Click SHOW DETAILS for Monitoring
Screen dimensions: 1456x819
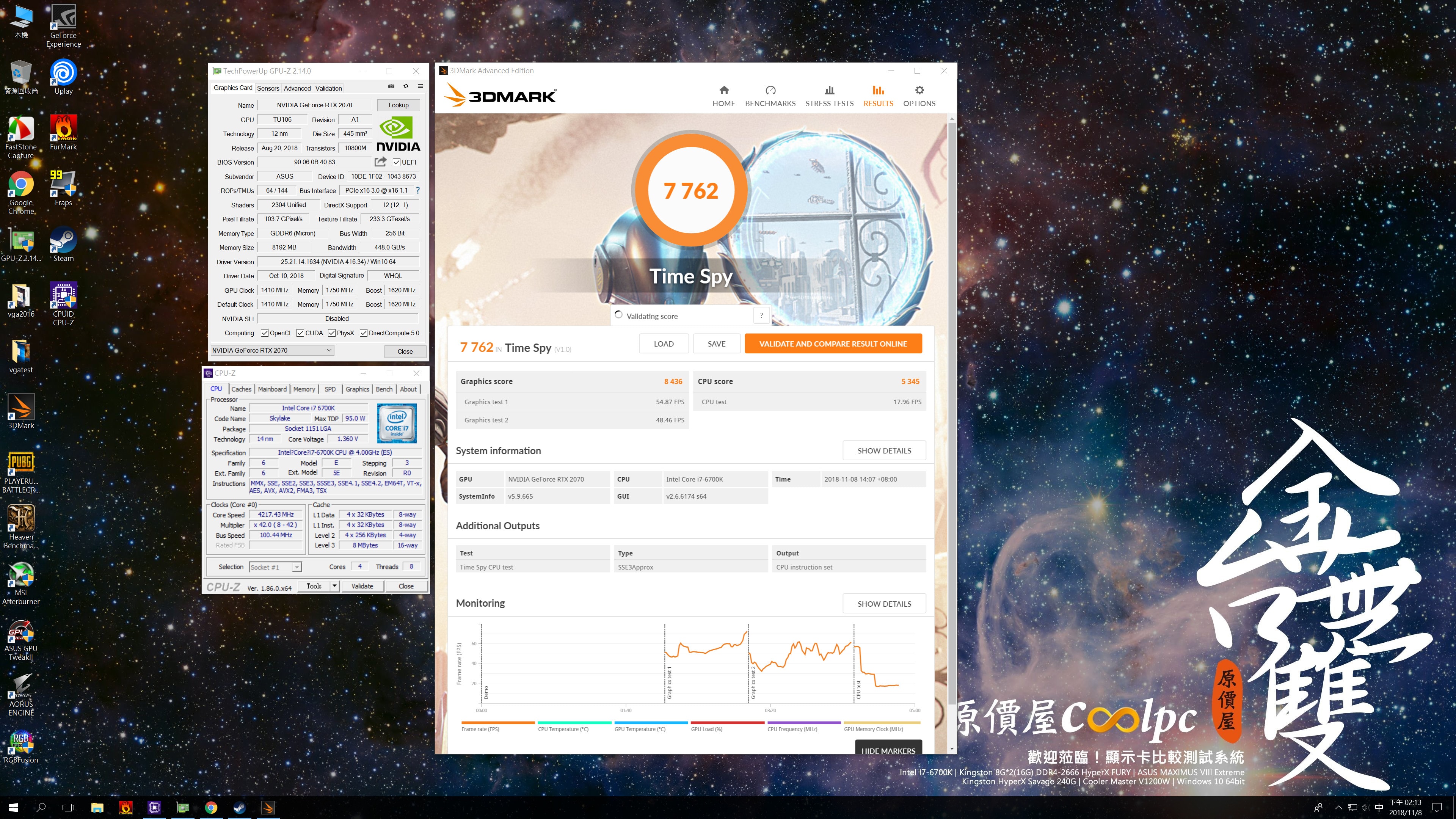tap(884, 604)
